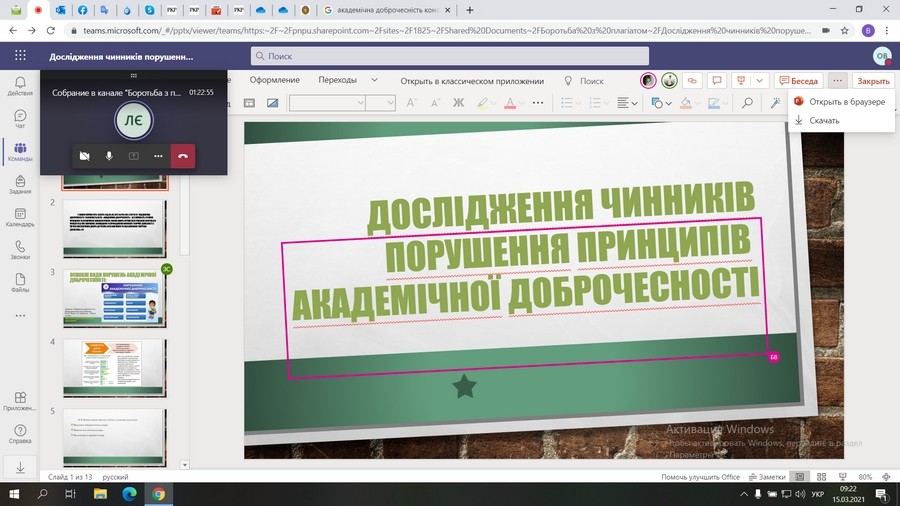Mute the microphone in the meeting
This screenshot has width=900, height=506.
[x=109, y=156]
